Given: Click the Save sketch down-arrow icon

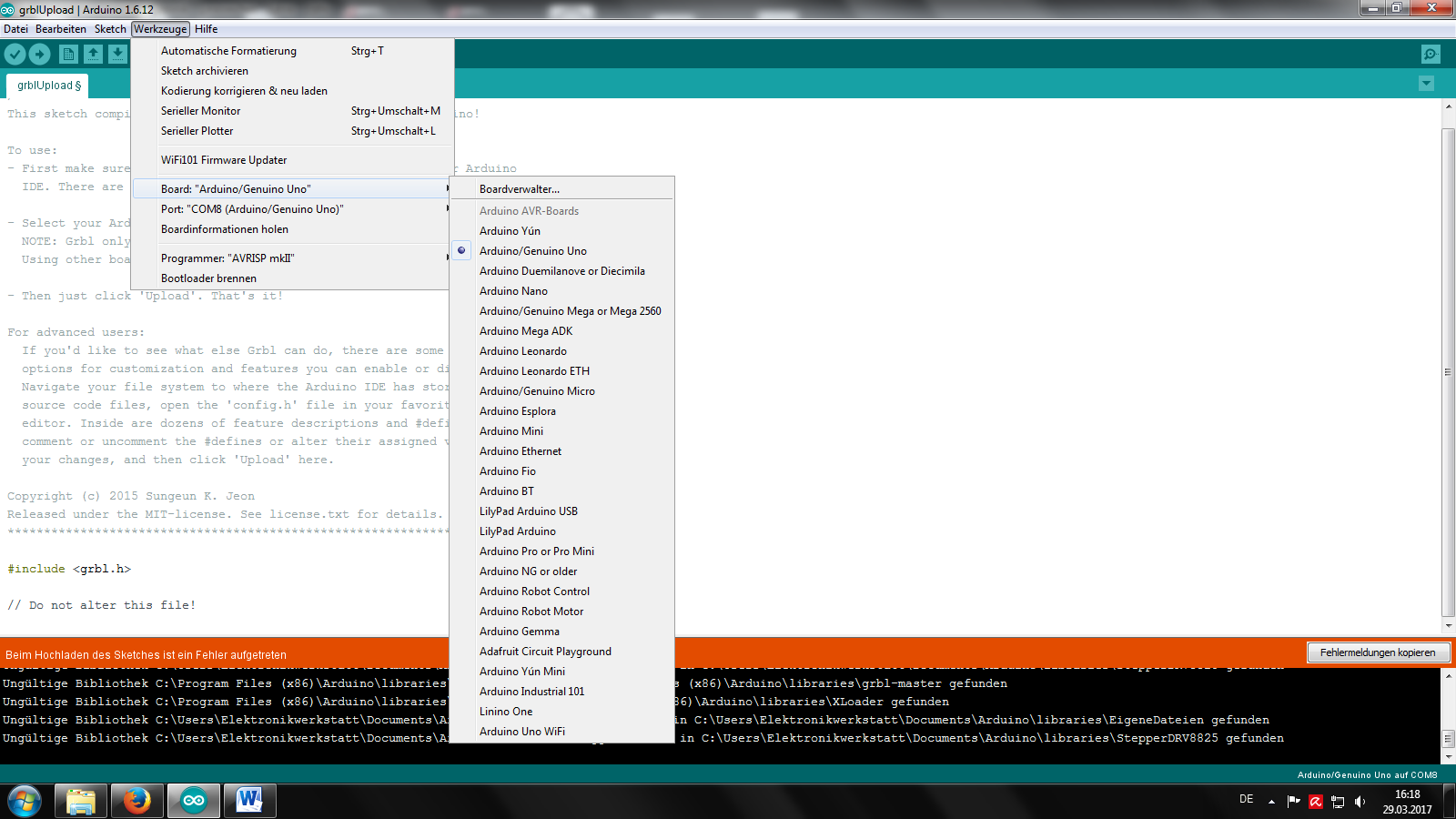Looking at the screenshot, I should [x=118, y=55].
